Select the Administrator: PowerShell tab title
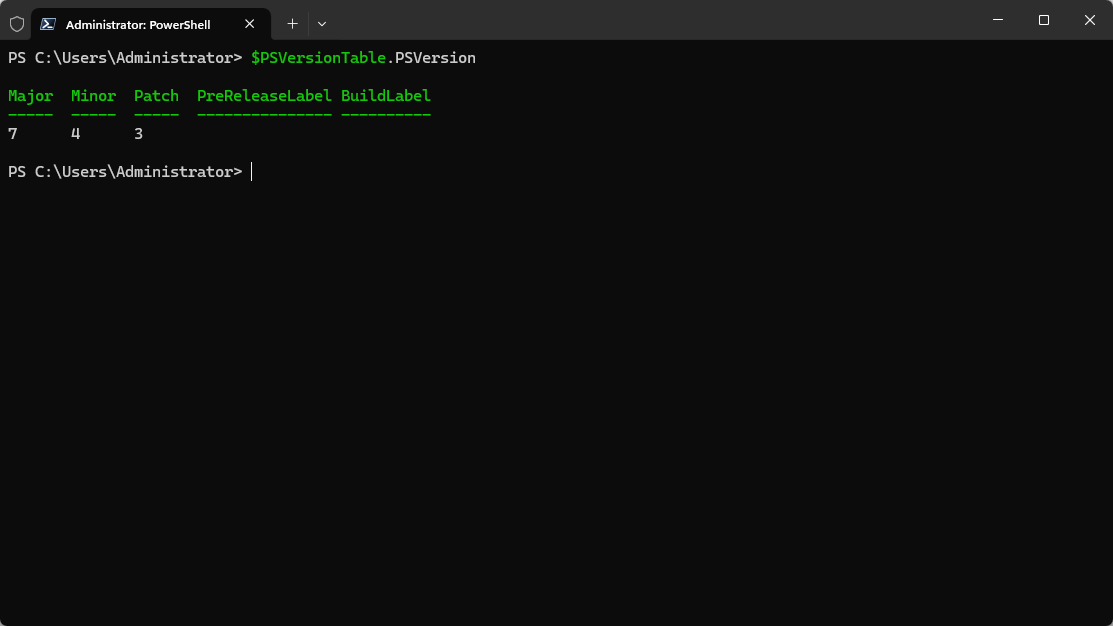The height and width of the screenshot is (626, 1113). (138, 24)
